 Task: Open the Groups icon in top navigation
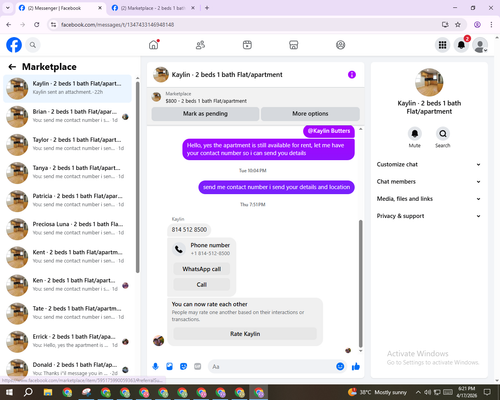[x=340, y=45]
